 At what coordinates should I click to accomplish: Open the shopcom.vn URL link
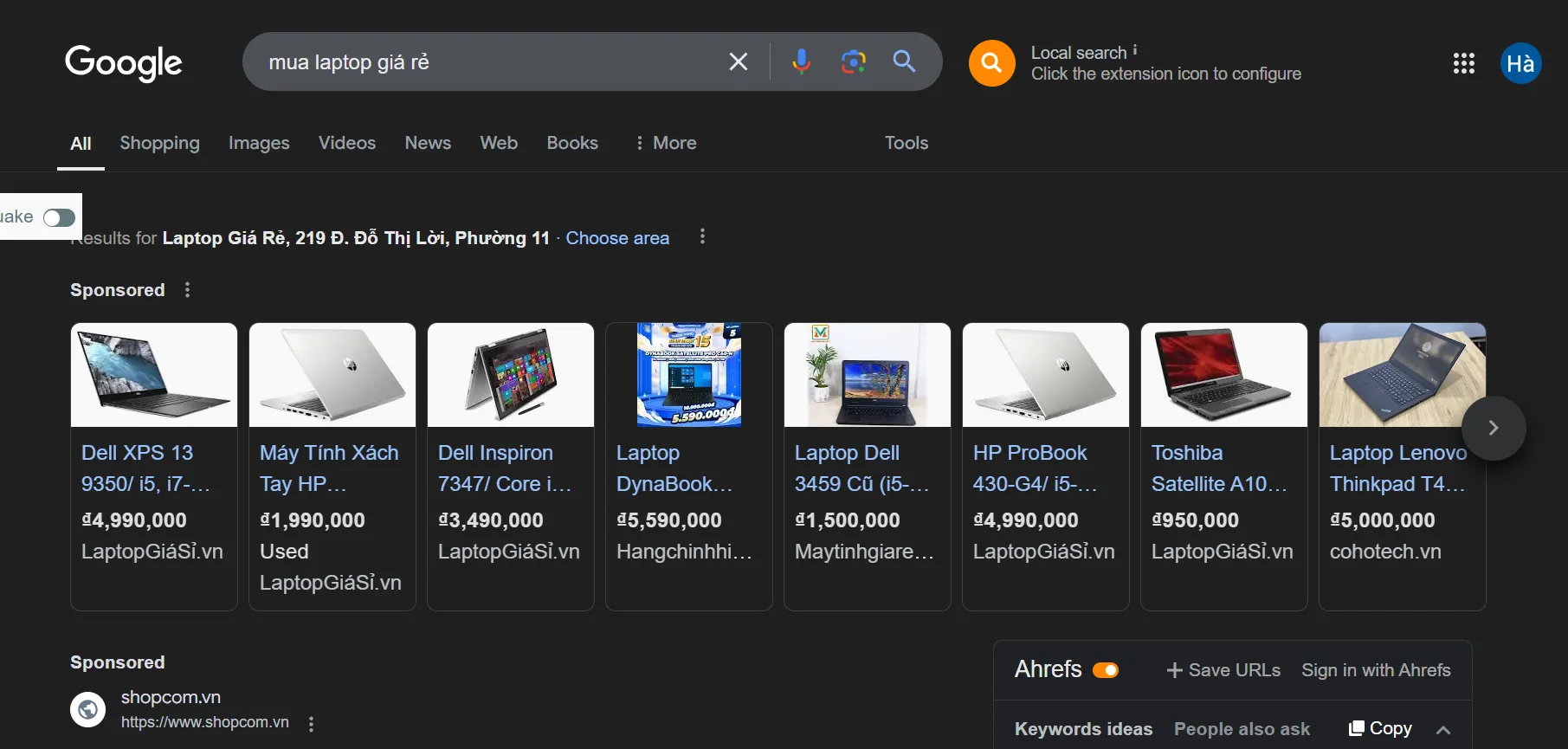[205, 722]
